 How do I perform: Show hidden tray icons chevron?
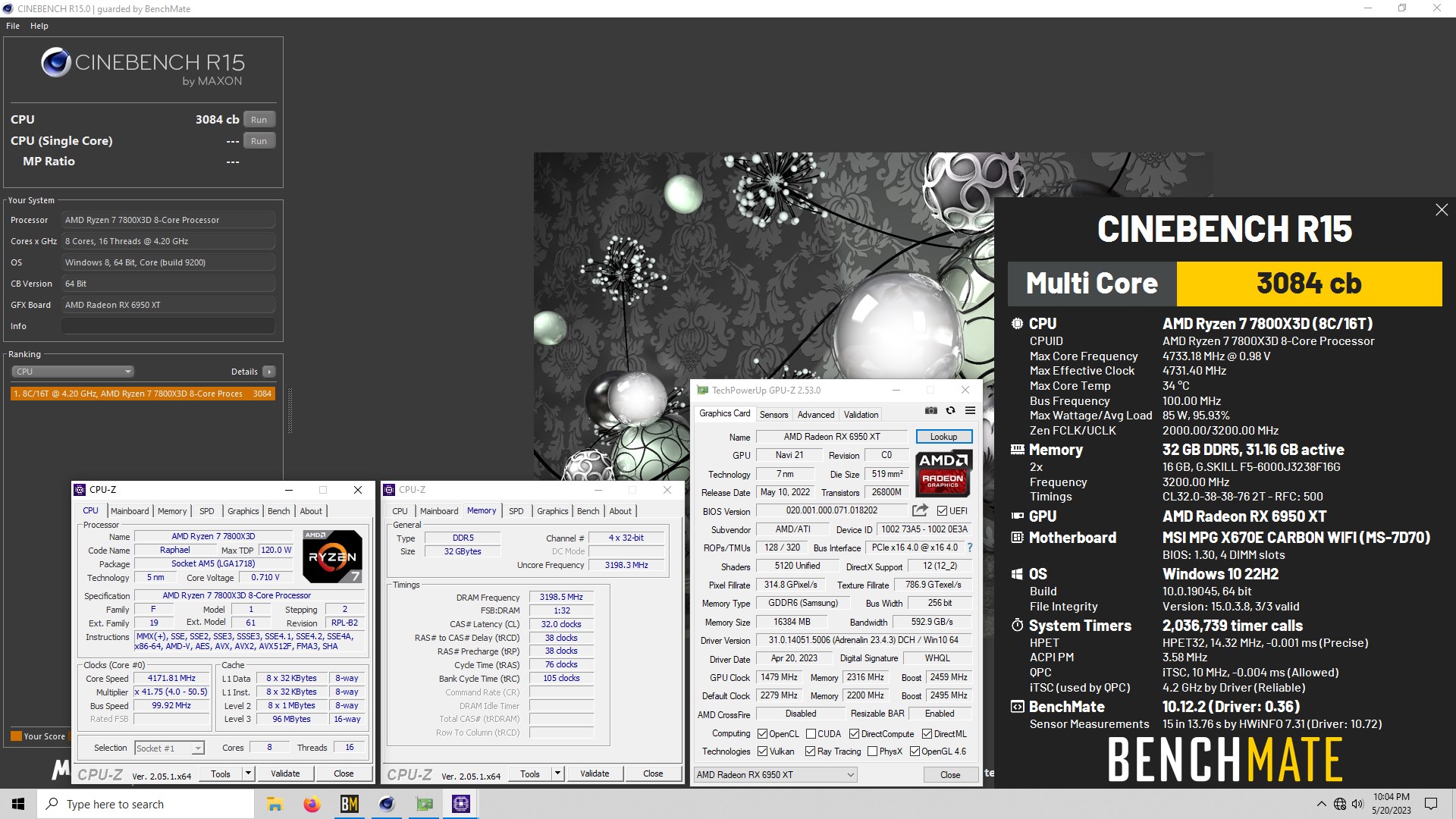pyautogui.click(x=1322, y=804)
